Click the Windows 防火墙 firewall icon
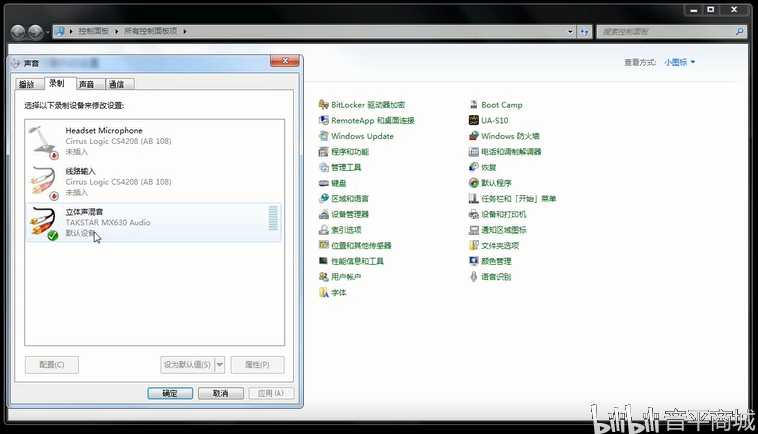The height and width of the screenshot is (434, 758). click(473, 136)
